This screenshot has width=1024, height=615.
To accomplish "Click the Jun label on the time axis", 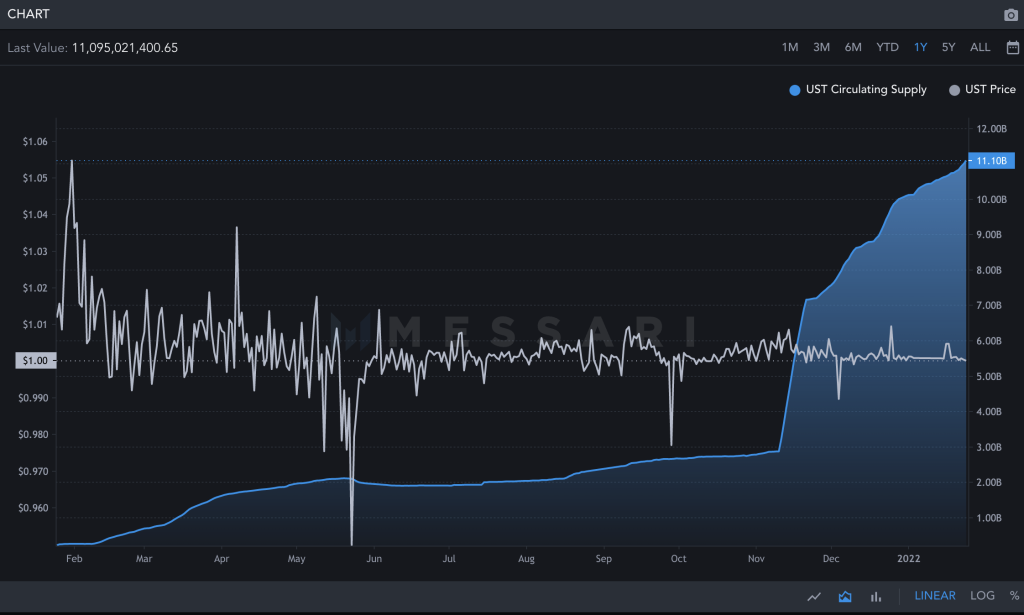I will pos(374,559).
